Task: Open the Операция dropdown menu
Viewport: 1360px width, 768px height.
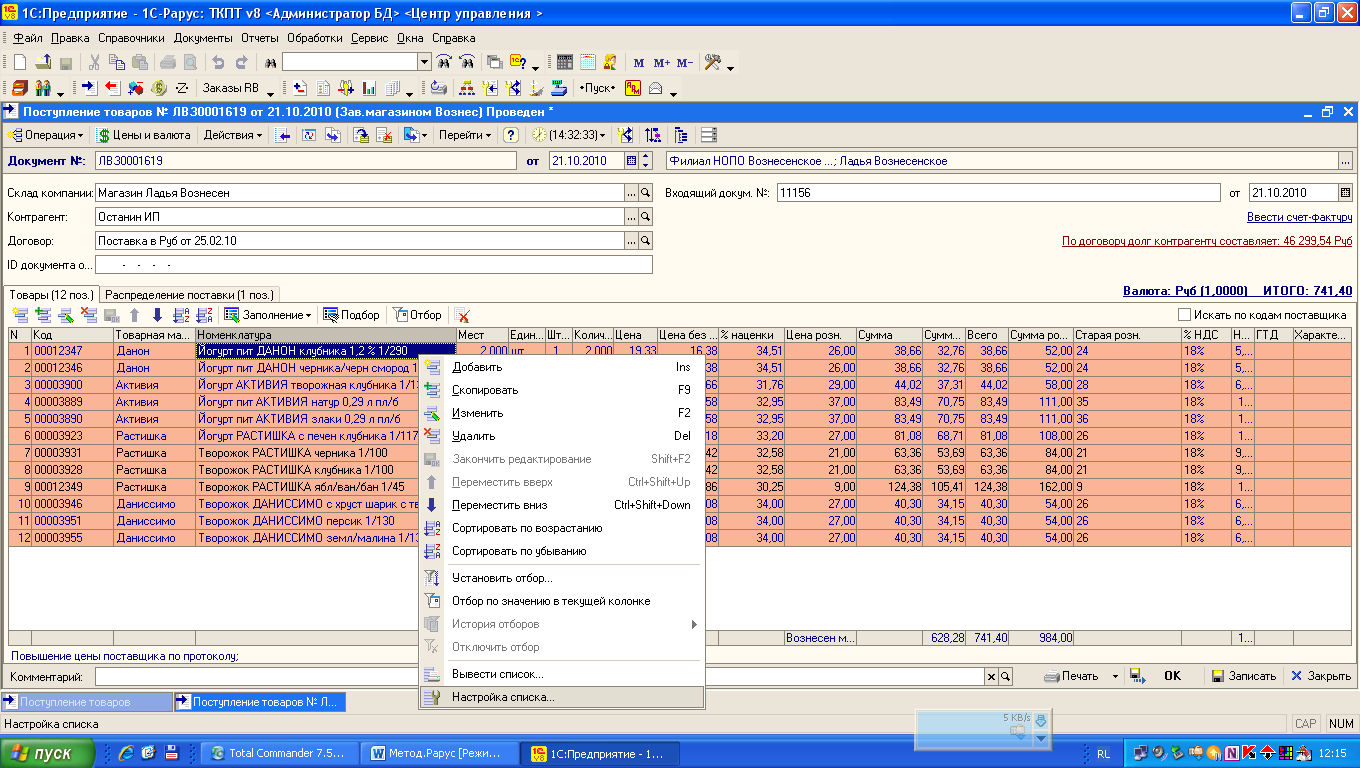Action: coord(46,135)
